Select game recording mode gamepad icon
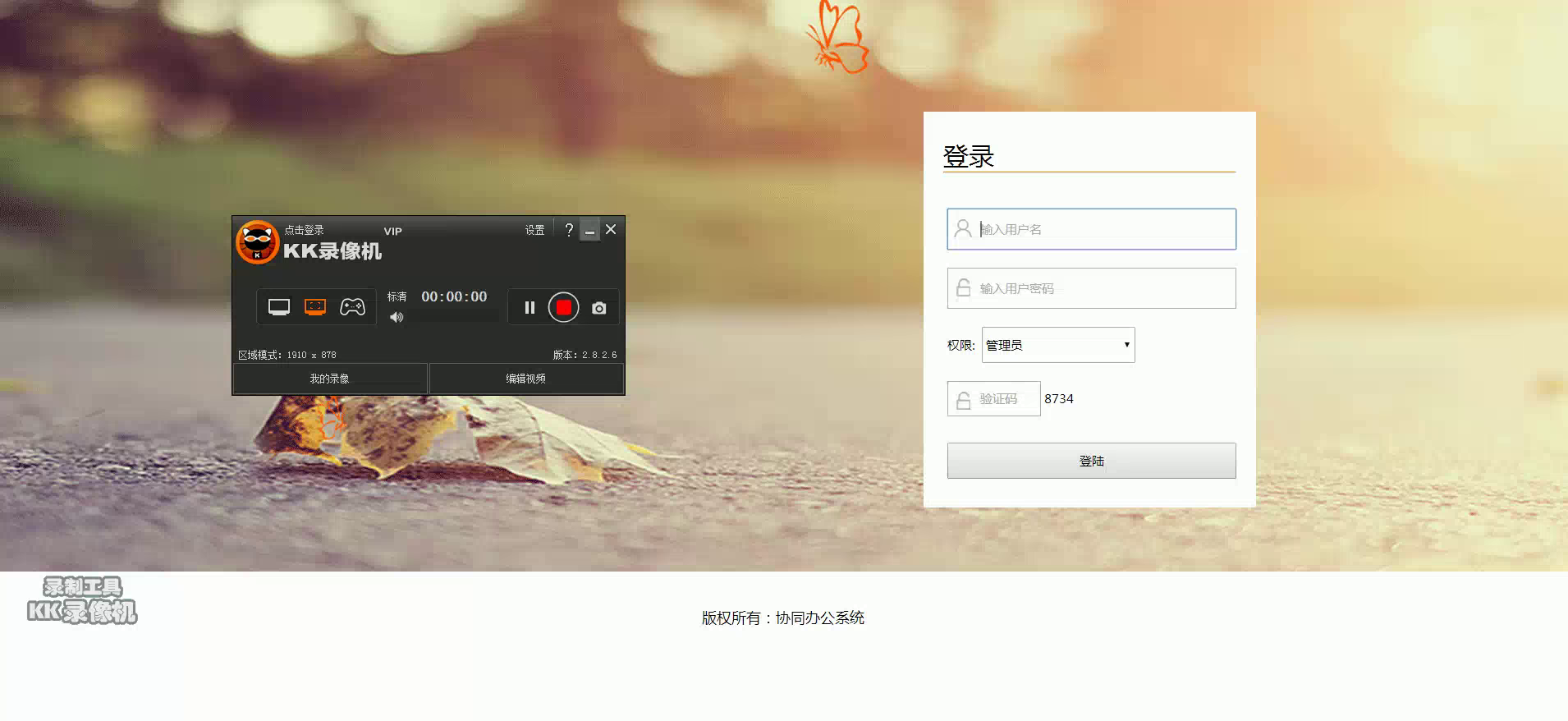Viewport: 1568px width, 721px height. point(352,307)
